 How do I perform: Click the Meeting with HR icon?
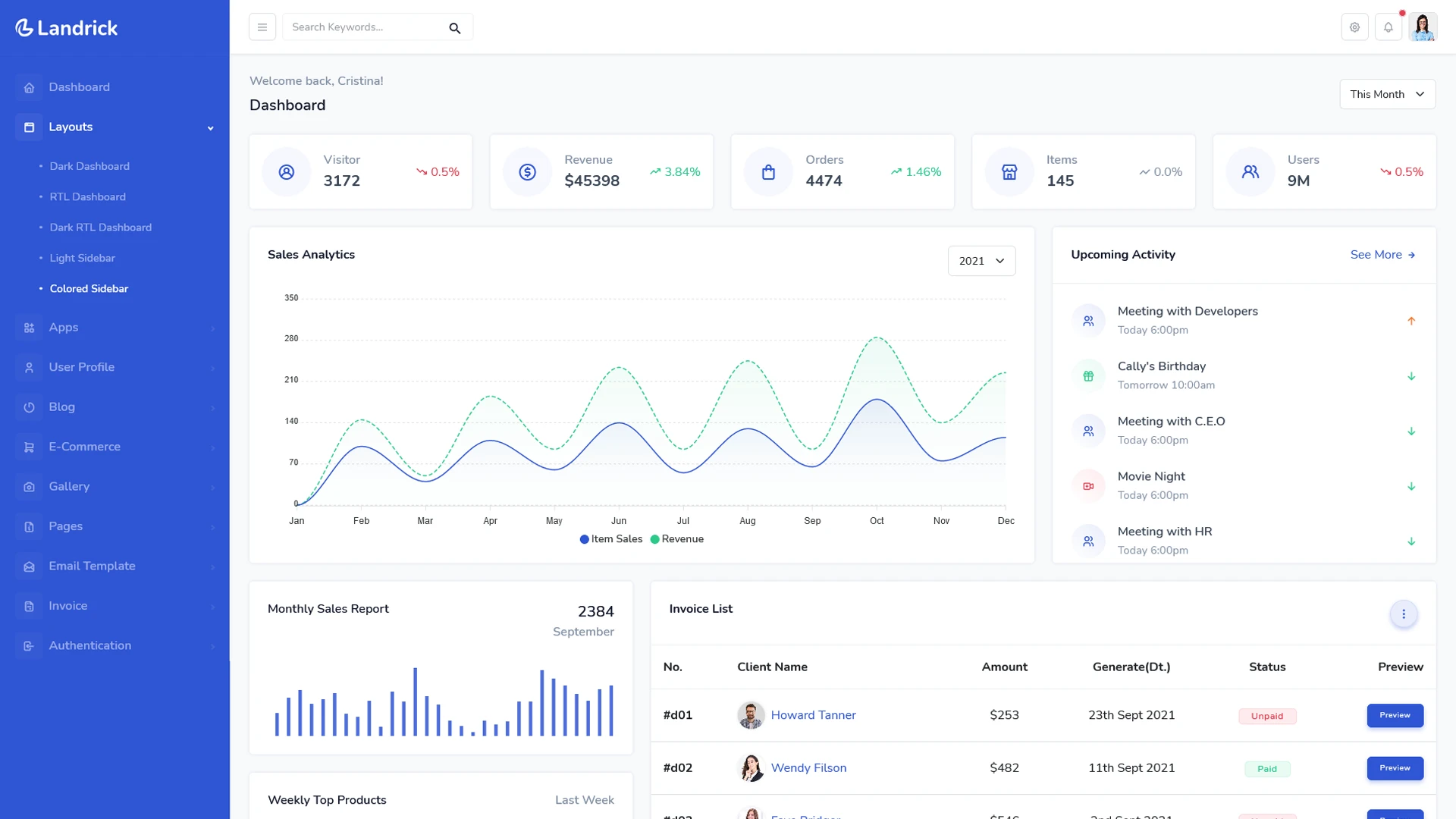coord(1088,541)
